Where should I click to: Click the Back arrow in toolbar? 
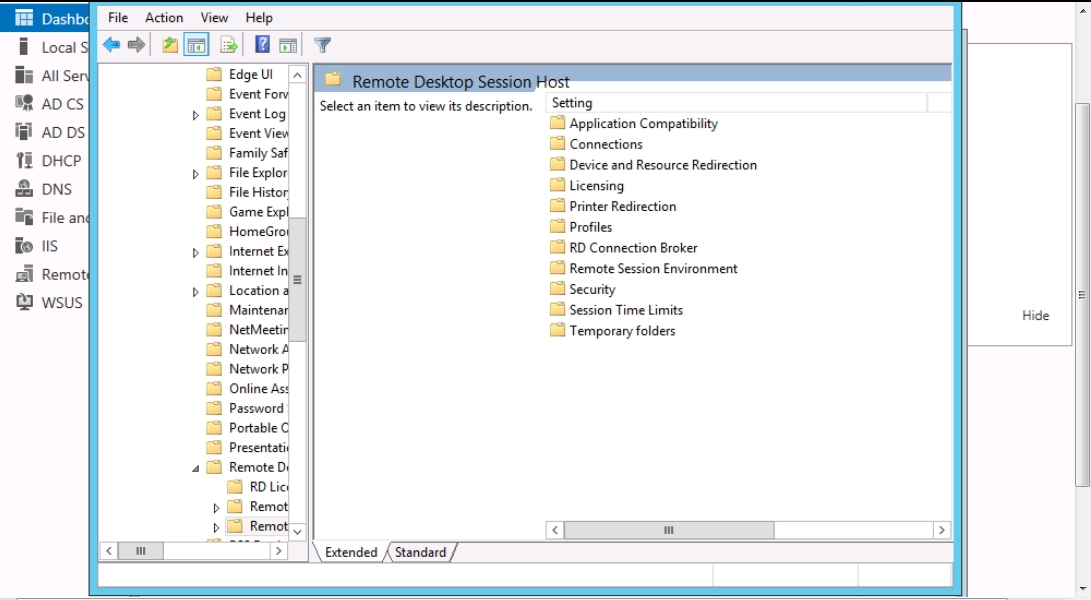(x=111, y=45)
